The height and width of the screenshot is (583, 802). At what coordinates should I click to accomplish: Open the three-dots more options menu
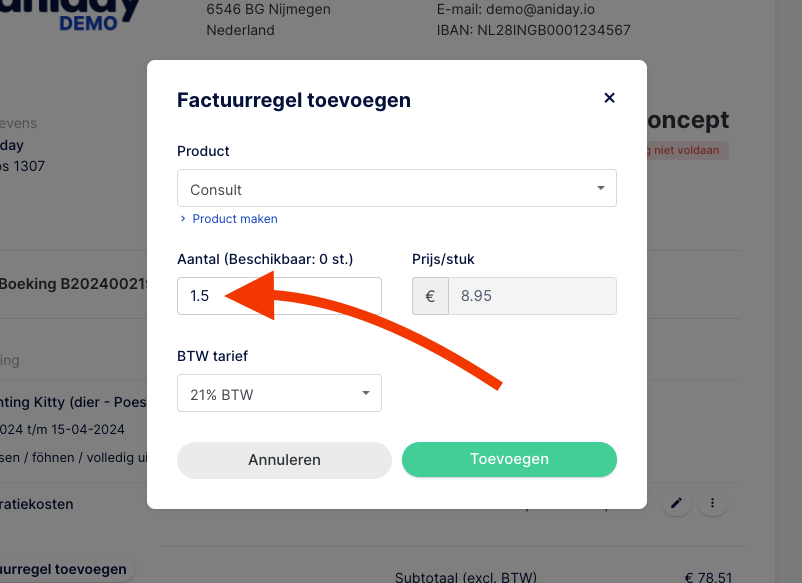pyautogui.click(x=712, y=503)
